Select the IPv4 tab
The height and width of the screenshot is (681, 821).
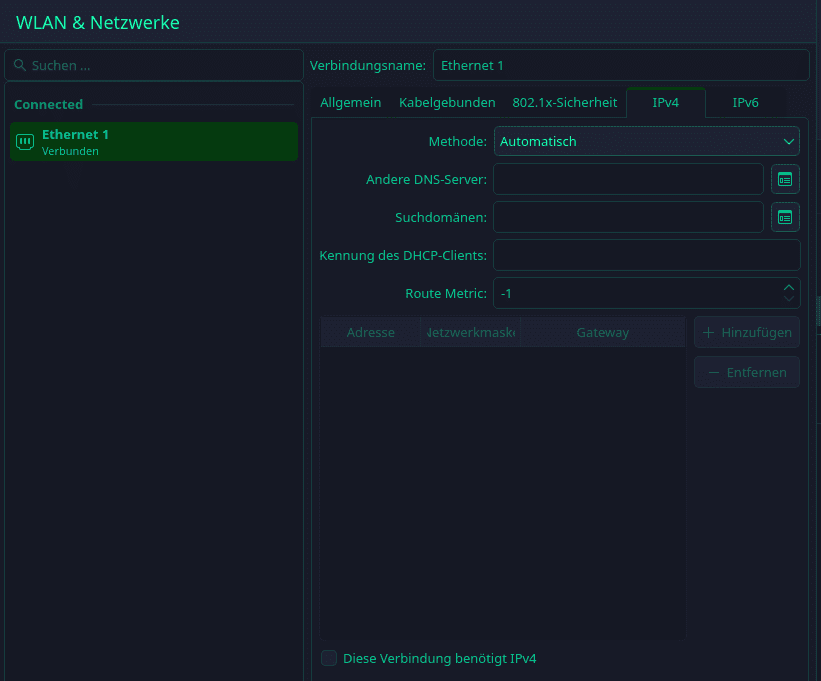tap(665, 103)
